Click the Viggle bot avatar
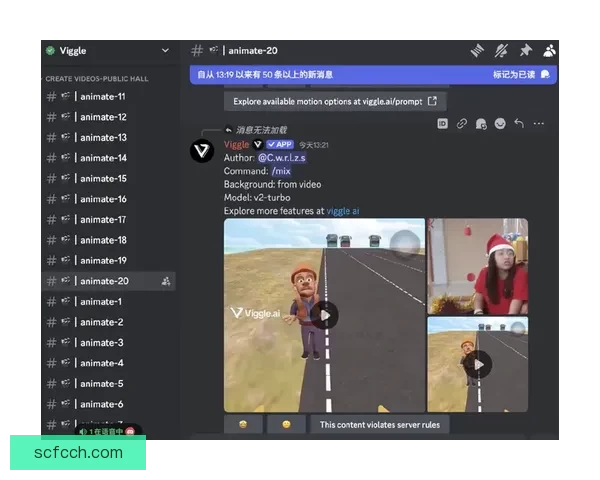Screen dimensions: 600x480 pyautogui.click(x=202, y=151)
